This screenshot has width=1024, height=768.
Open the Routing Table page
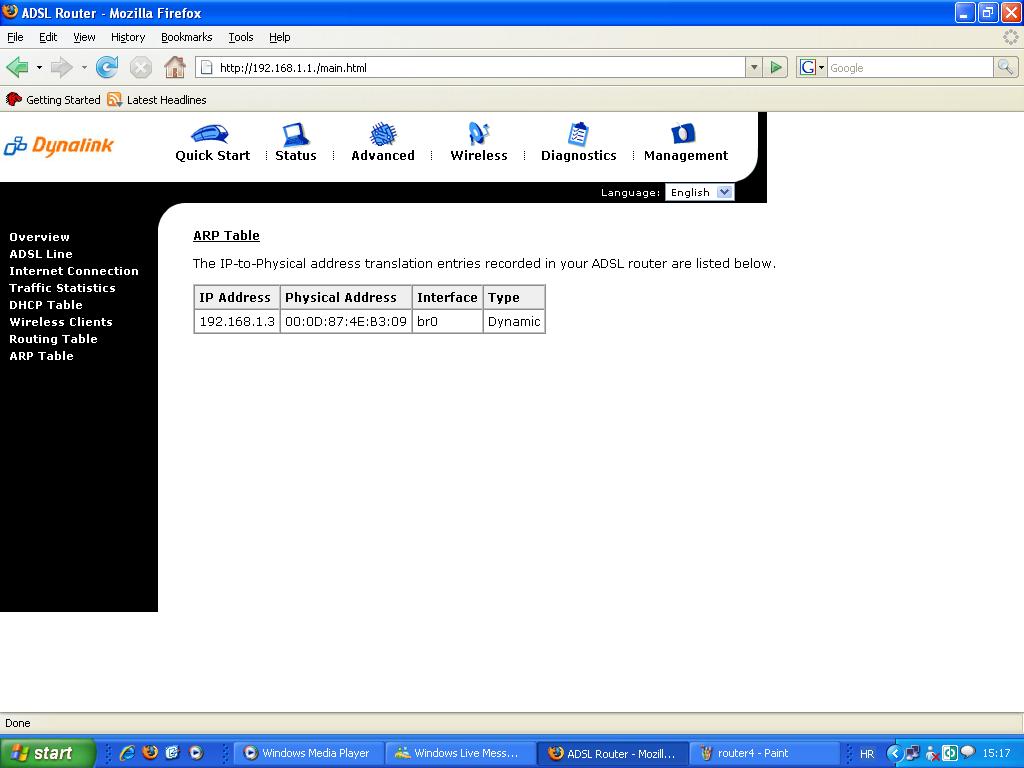(53, 339)
